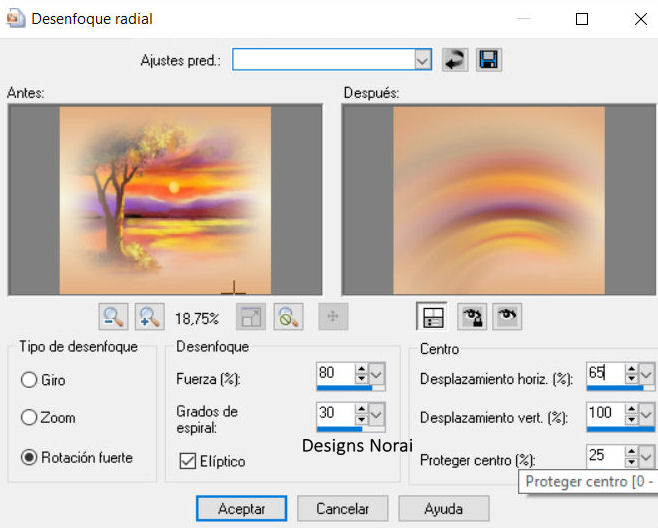Increase Proteger centro with up arrow
This screenshot has width=658, height=528.
pyautogui.click(x=632, y=451)
